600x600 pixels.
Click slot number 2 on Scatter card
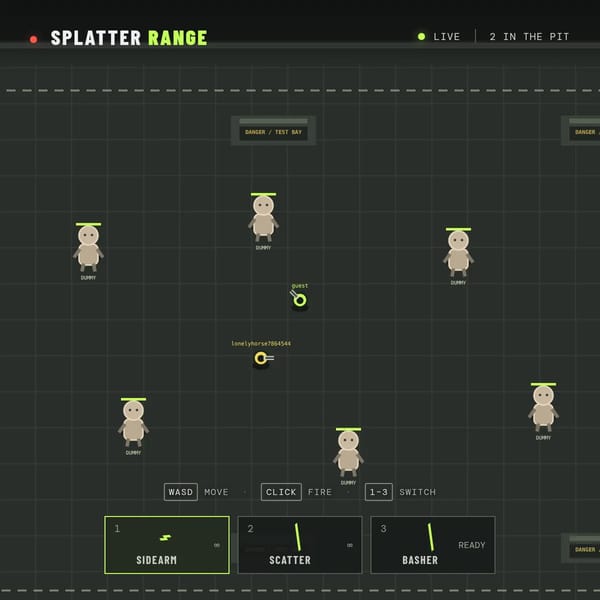[x=250, y=529]
